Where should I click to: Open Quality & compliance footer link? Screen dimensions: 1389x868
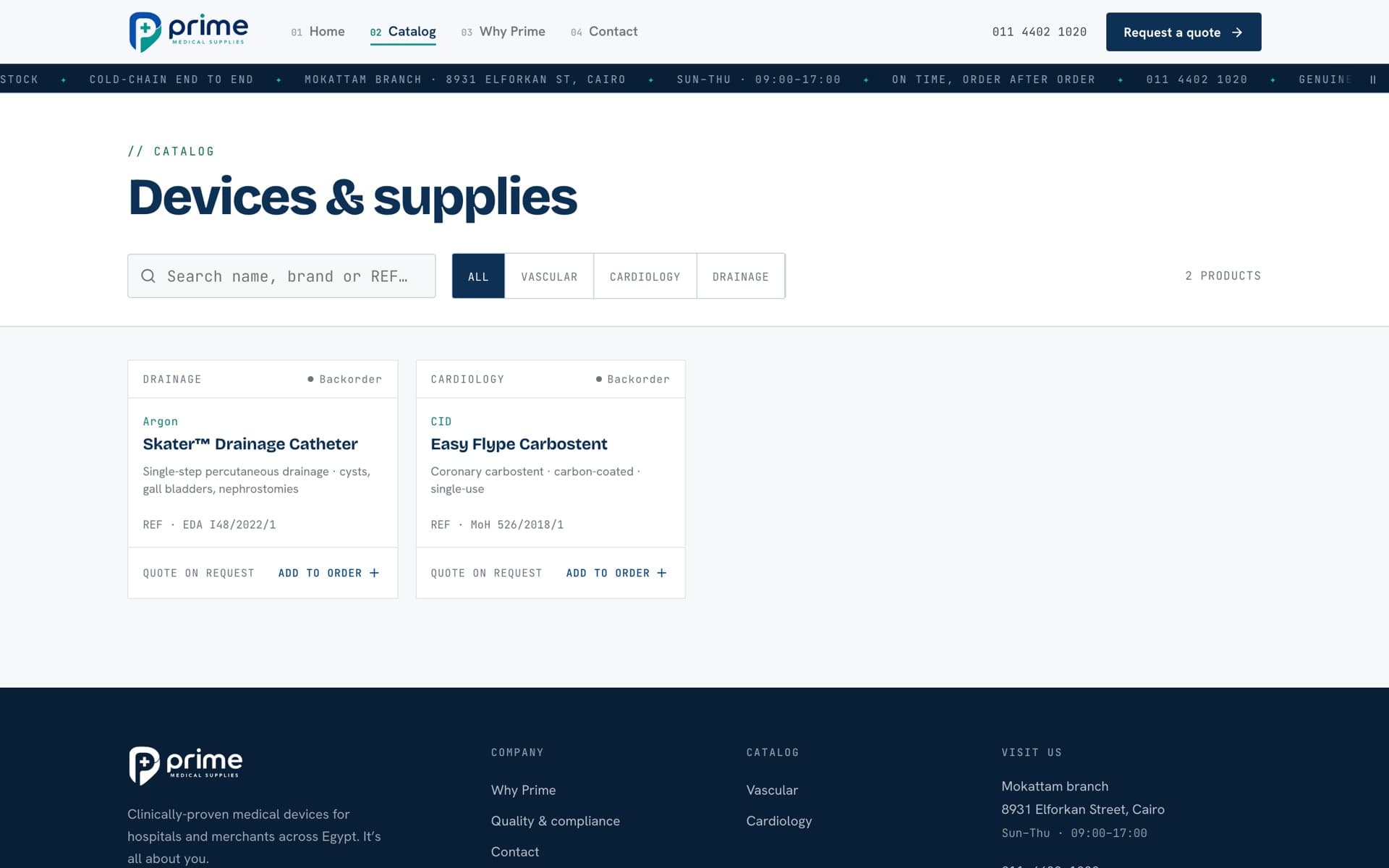point(555,821)
